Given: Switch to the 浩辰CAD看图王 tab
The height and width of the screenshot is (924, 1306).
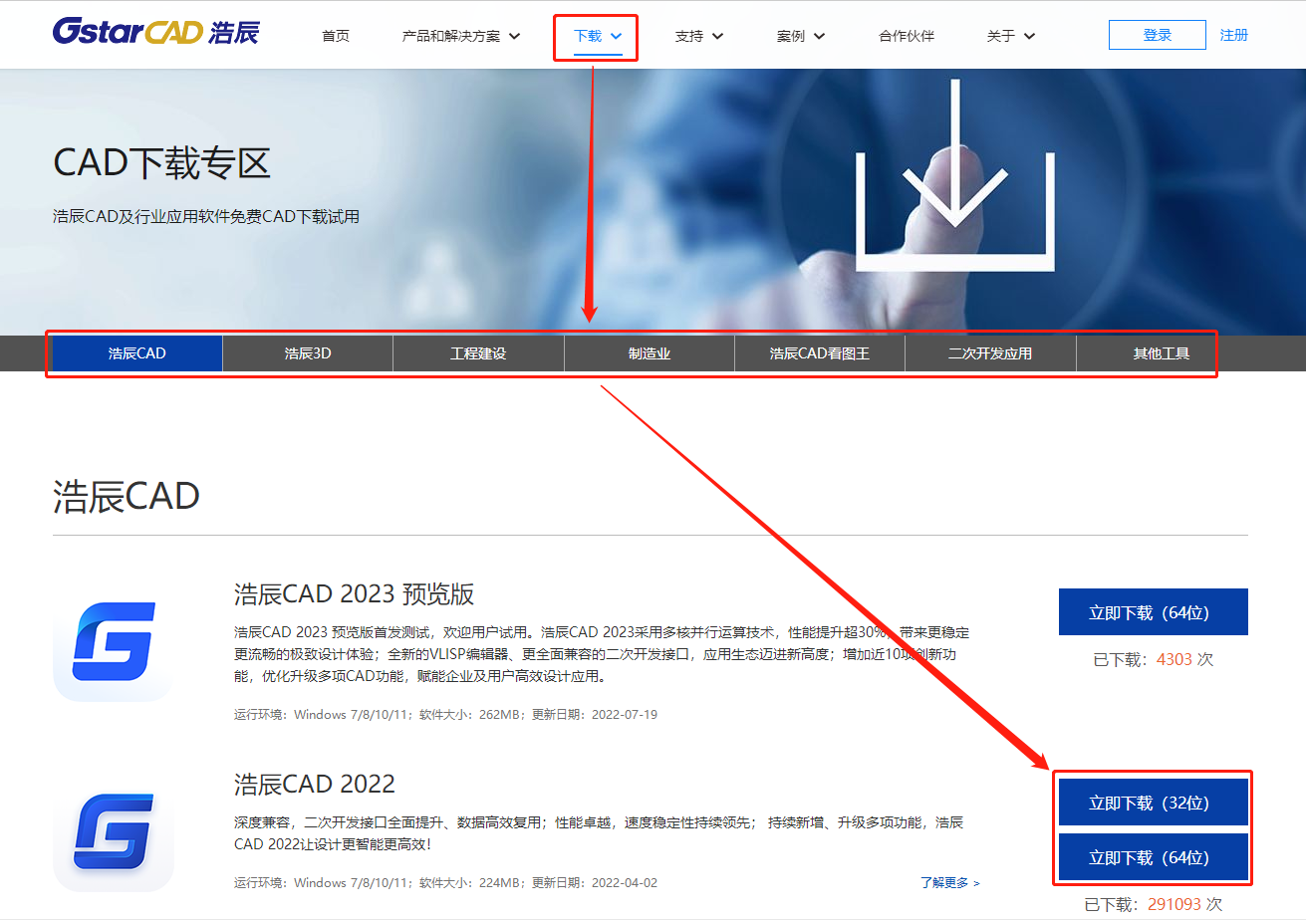Looking at the screenshot, I should pos(820,353).
